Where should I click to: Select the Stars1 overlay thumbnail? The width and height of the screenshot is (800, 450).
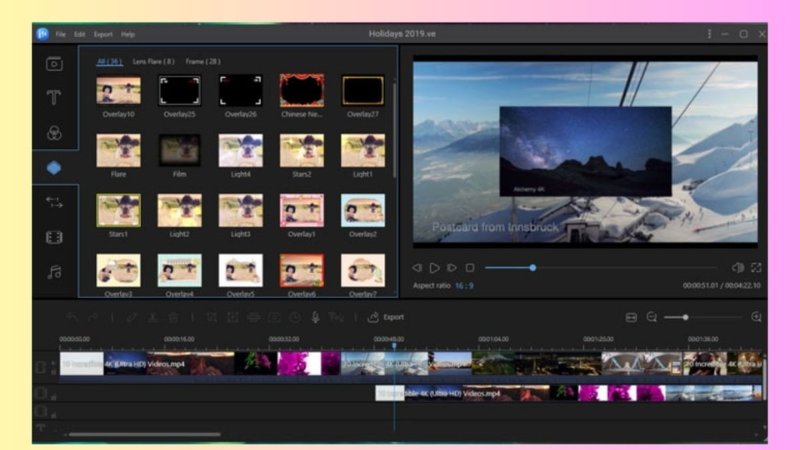pos(118,210)
